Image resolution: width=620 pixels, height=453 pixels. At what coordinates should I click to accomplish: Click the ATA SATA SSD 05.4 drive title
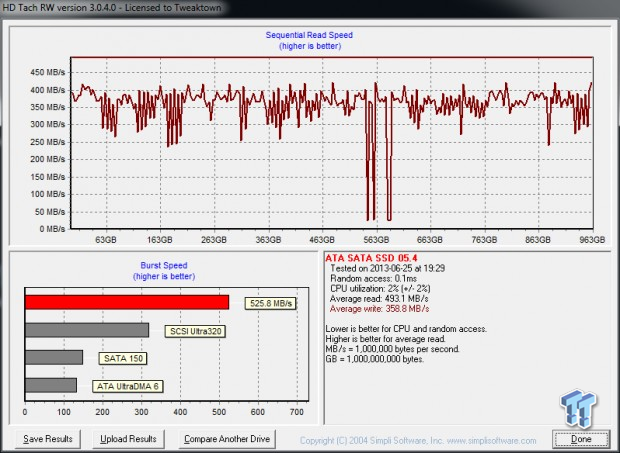point(371,258)
